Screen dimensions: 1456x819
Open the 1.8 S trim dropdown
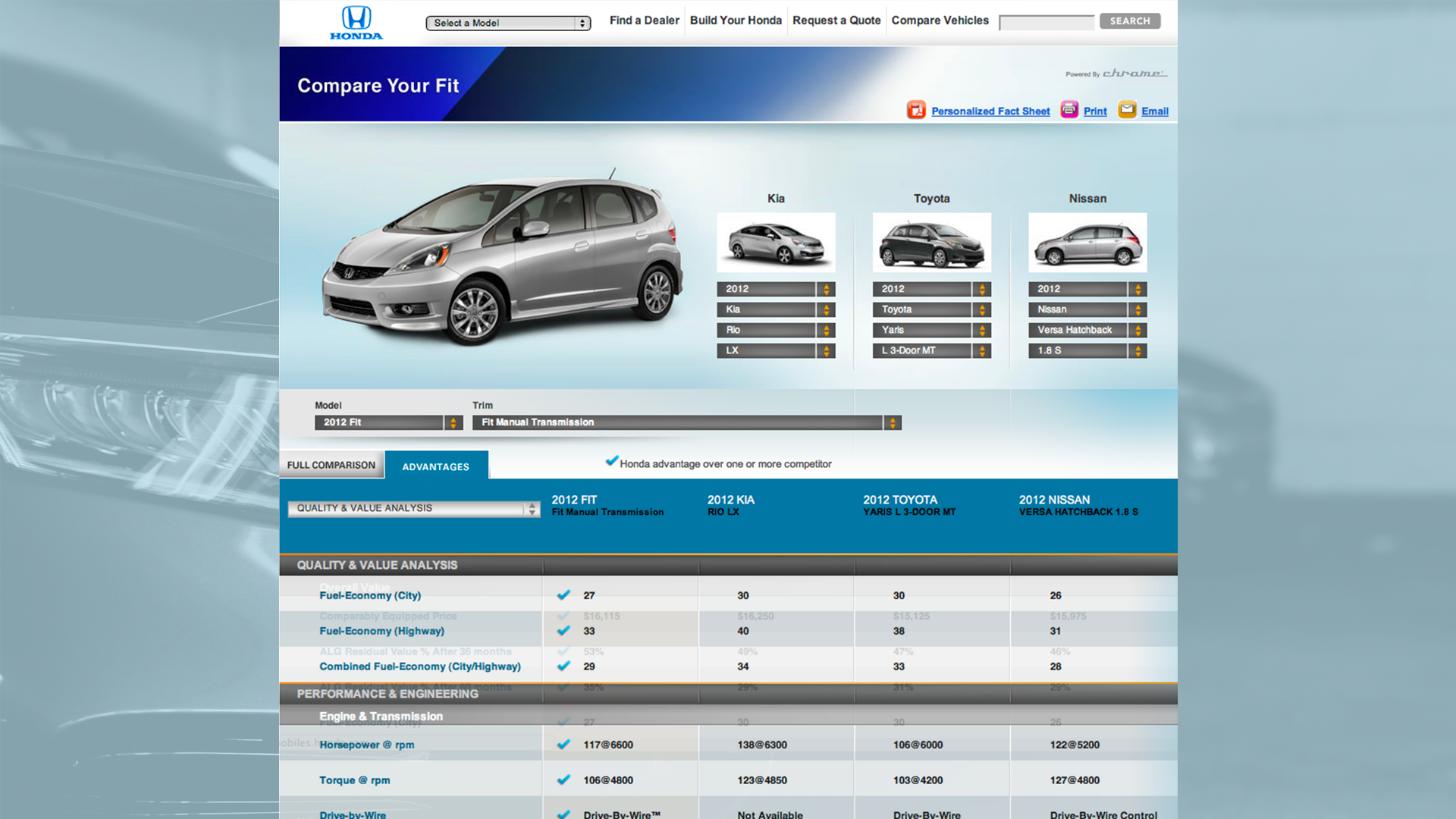[x=1087, y=350]
